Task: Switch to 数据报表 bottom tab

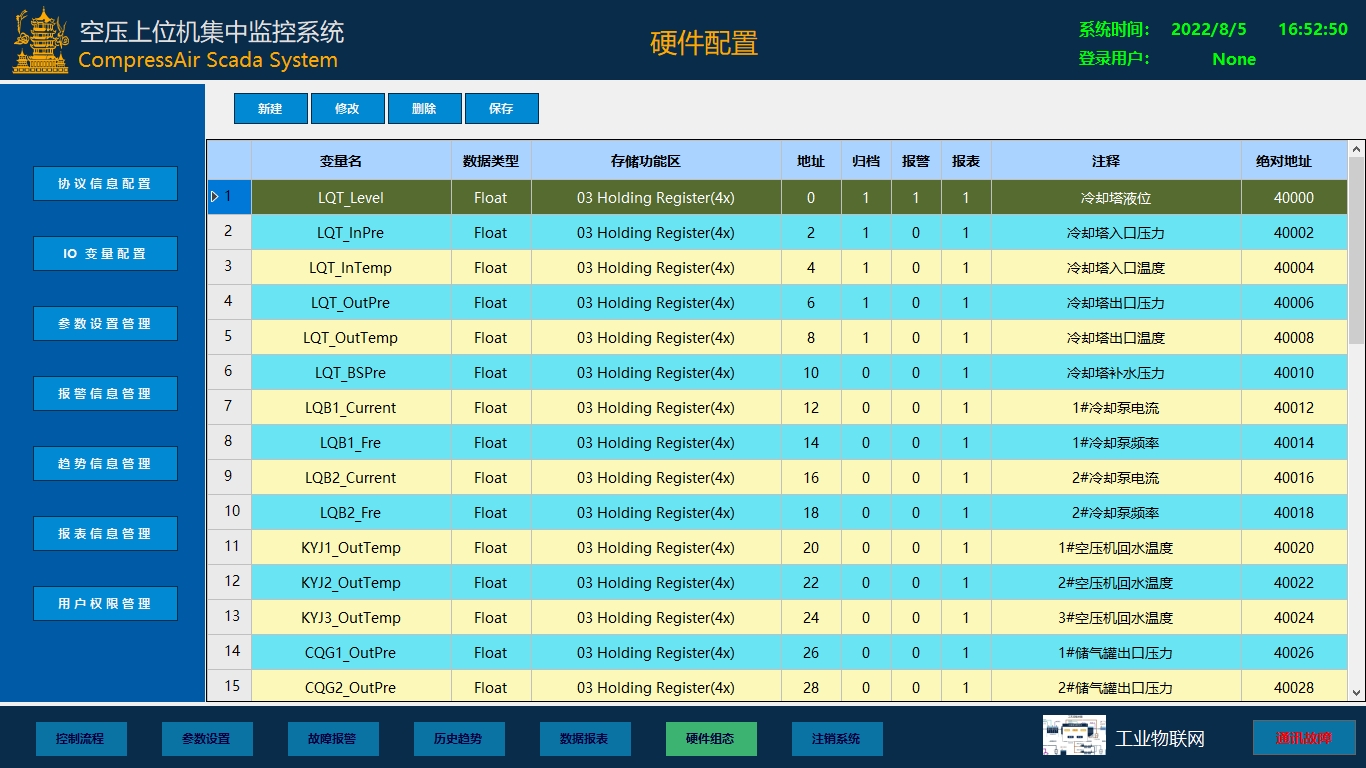Action: tap(585, 739)
